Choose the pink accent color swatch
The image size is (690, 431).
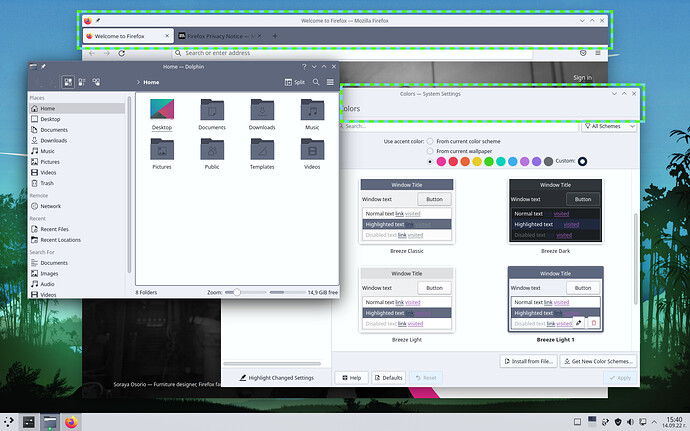pyautogui.click(x=441, y=162)
